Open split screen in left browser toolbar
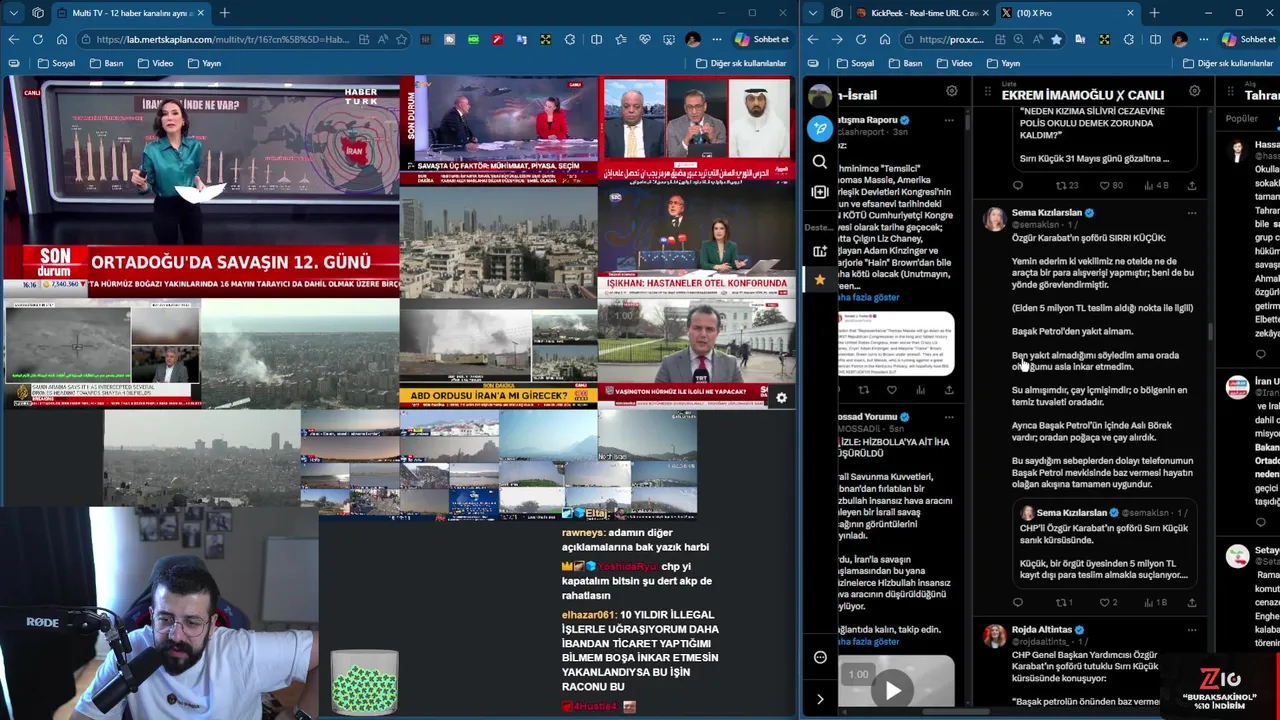This screenshot has height=720, width=1280. [596, 39]
